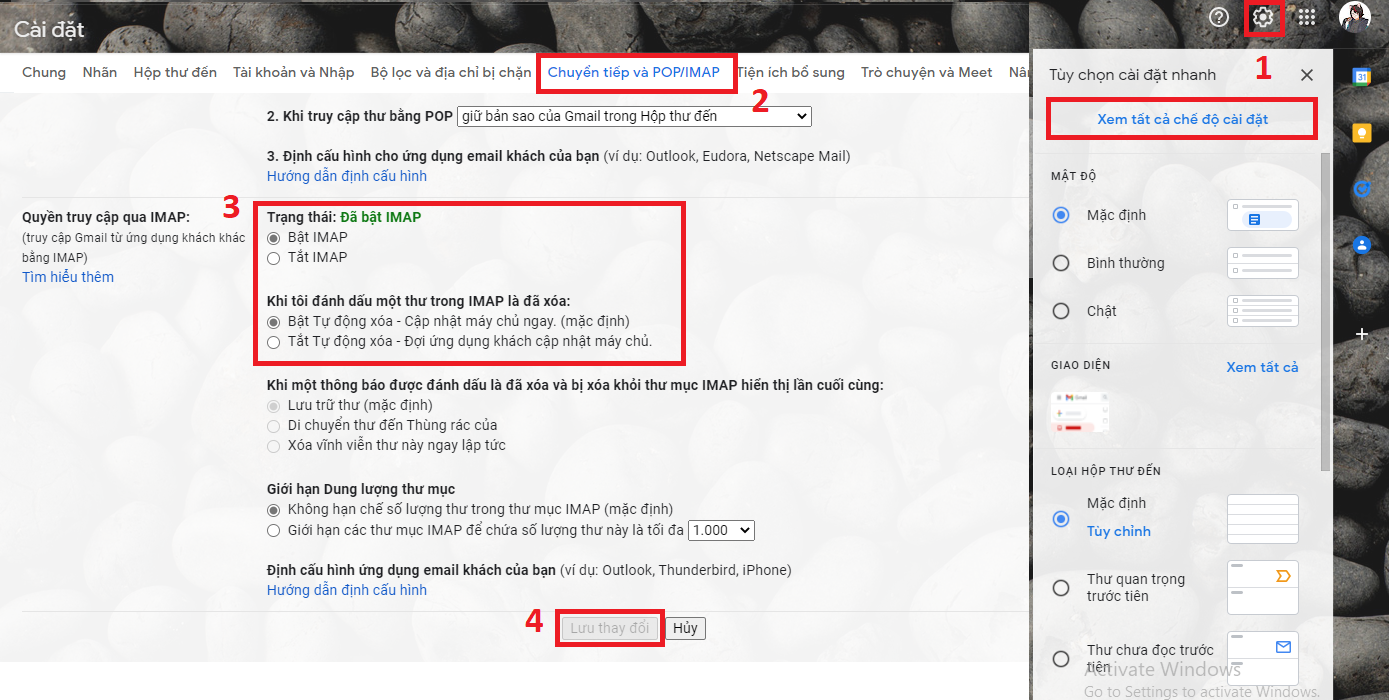Open Google Contacts in side panel
This screenshot has height=700, width=1390.
click(x=1361, y=244)
